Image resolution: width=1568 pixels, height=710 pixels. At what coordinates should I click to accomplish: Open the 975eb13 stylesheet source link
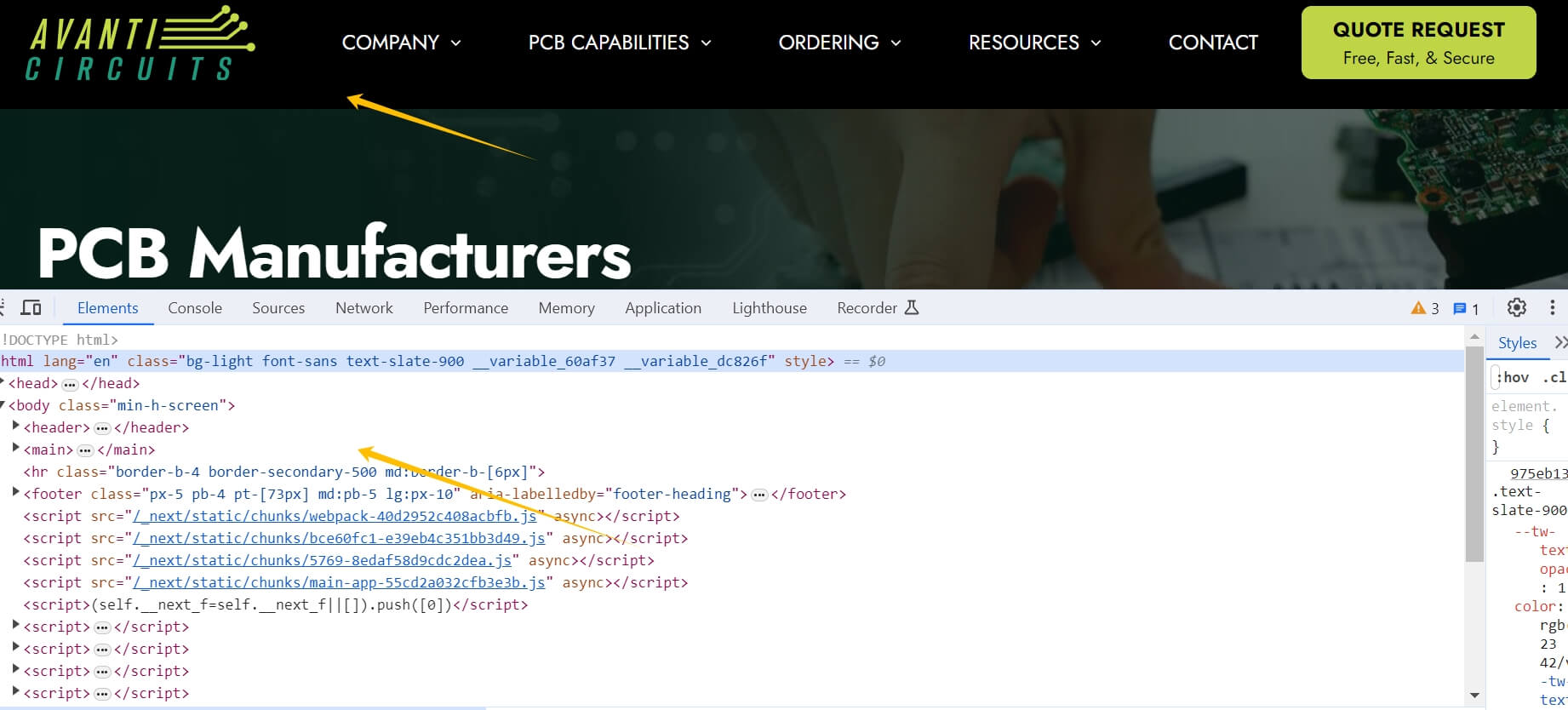coord(1539,473)
